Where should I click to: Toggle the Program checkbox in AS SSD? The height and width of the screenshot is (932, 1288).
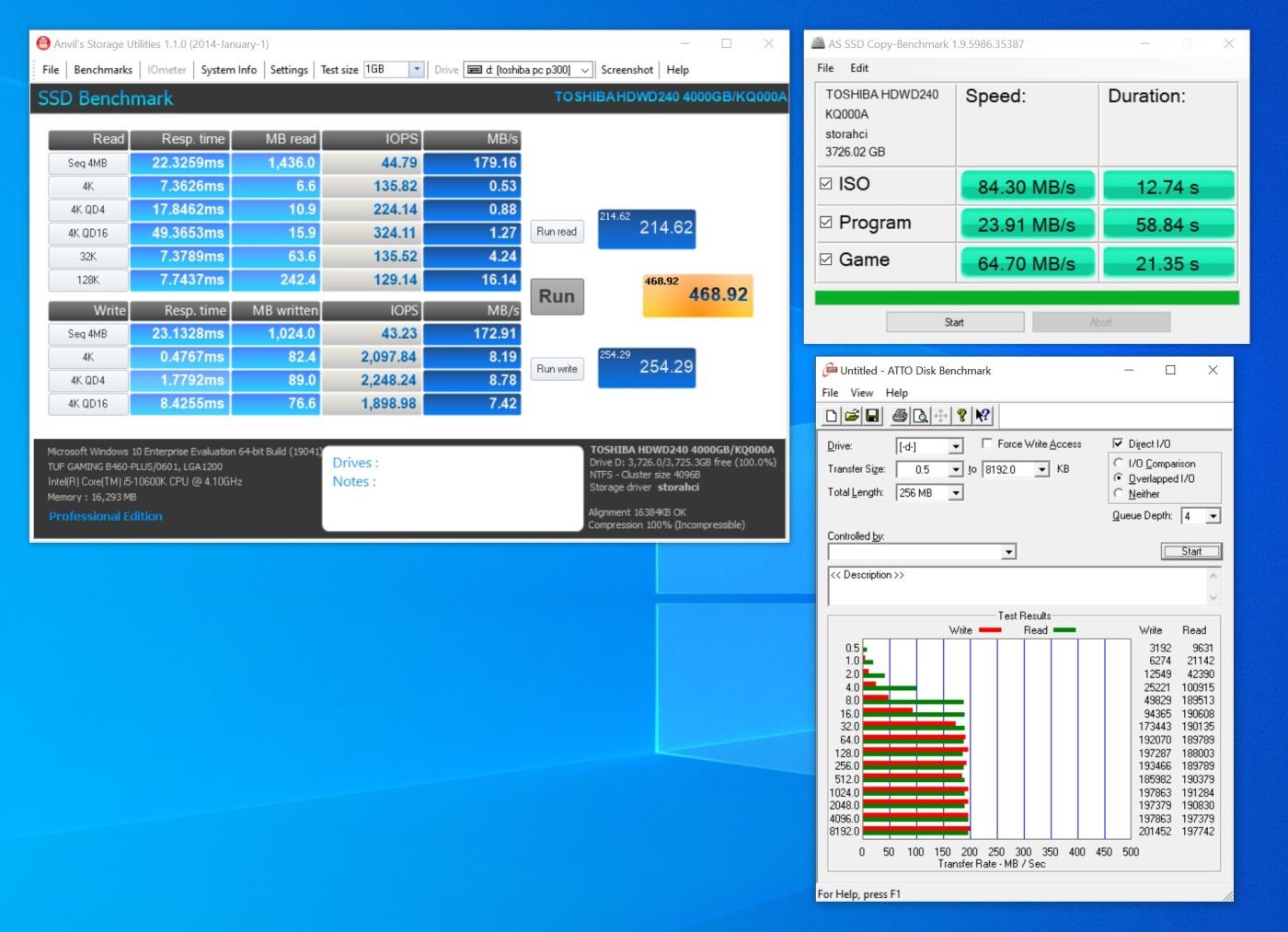tap(825, 222)
